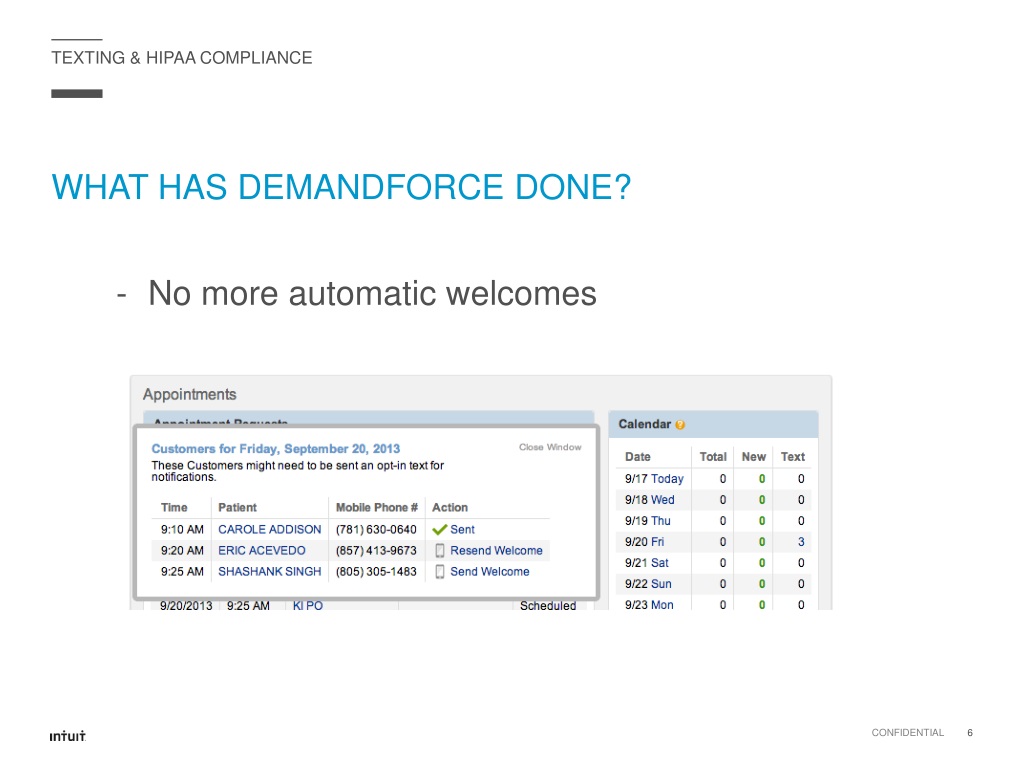Open patient CAROLE ADDISON

(x=270, y=530)
